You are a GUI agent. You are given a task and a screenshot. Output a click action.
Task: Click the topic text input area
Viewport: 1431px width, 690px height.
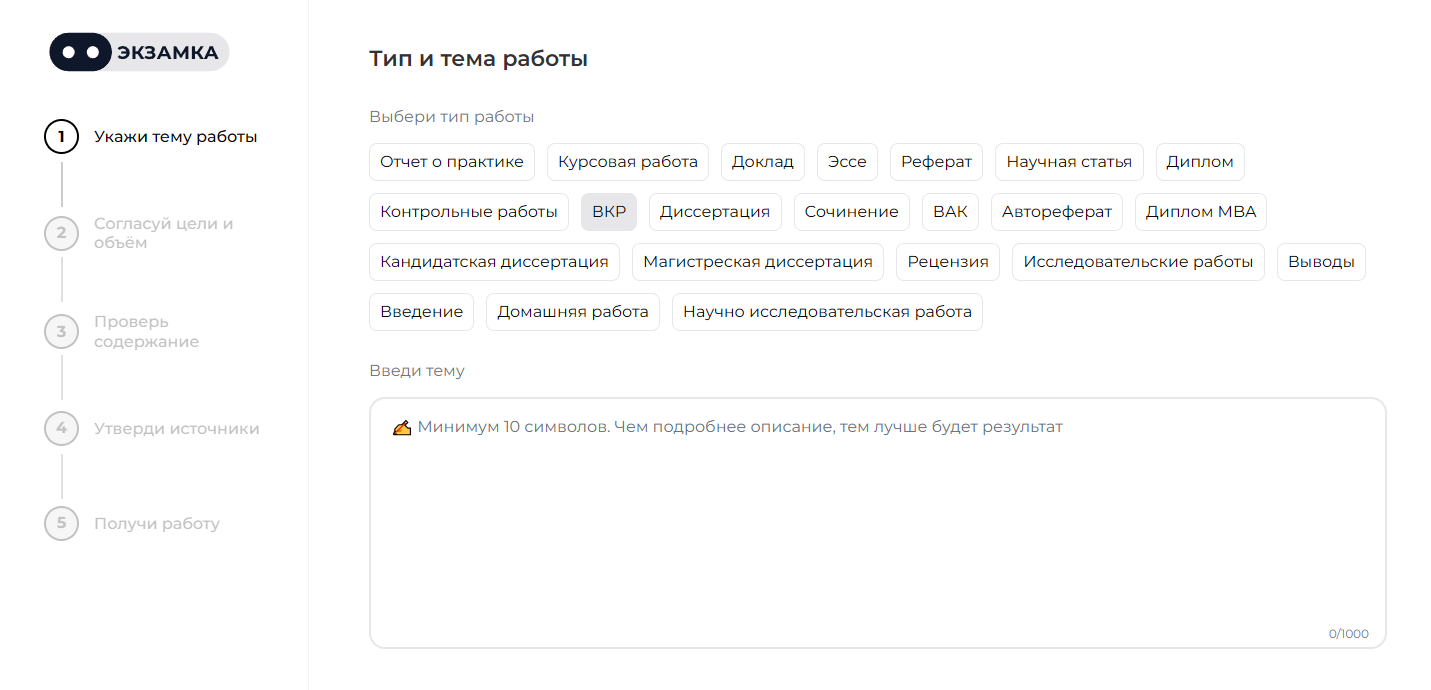pyautogui.click(x=877, y=520)
